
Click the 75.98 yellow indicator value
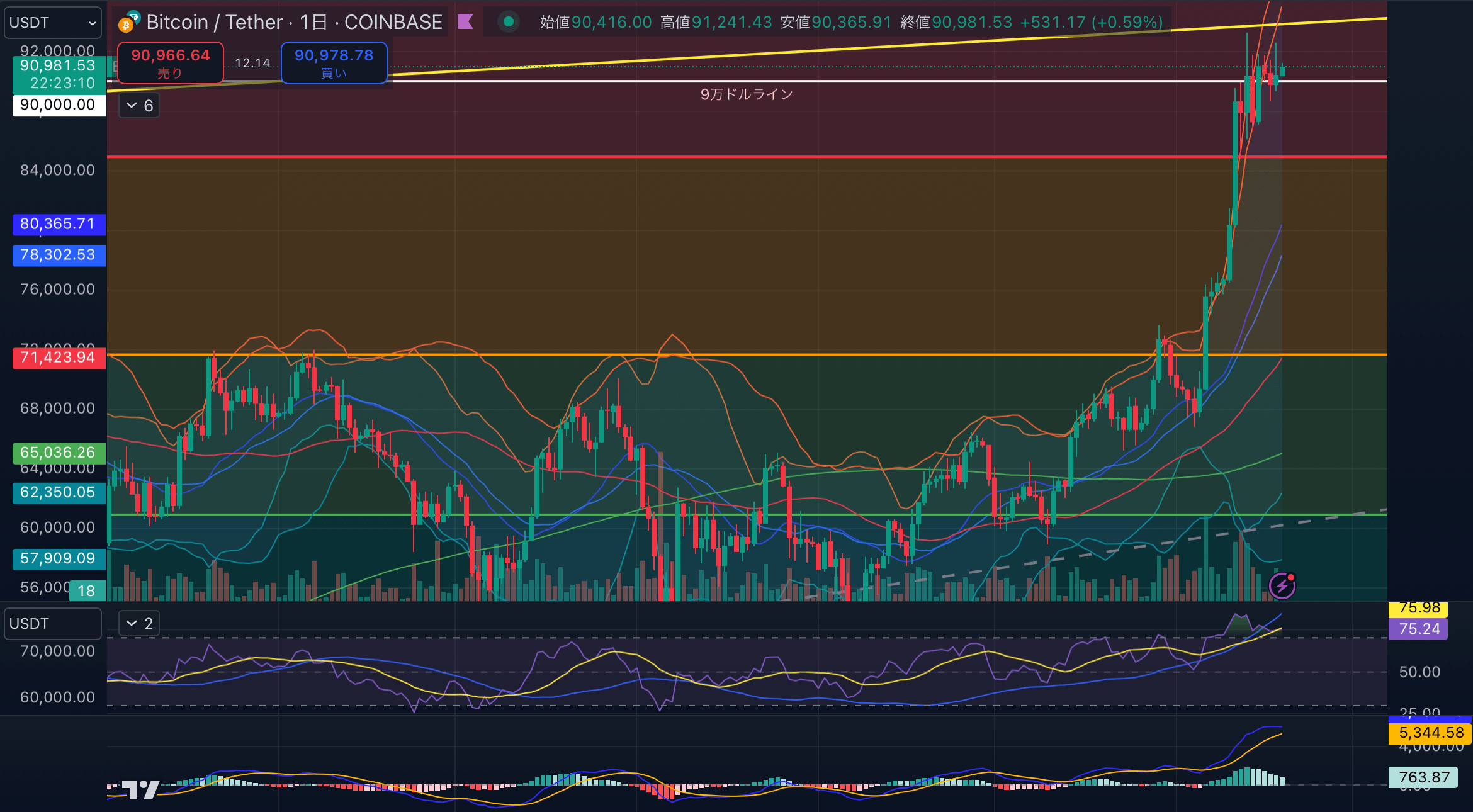[x=1418, y=609]
